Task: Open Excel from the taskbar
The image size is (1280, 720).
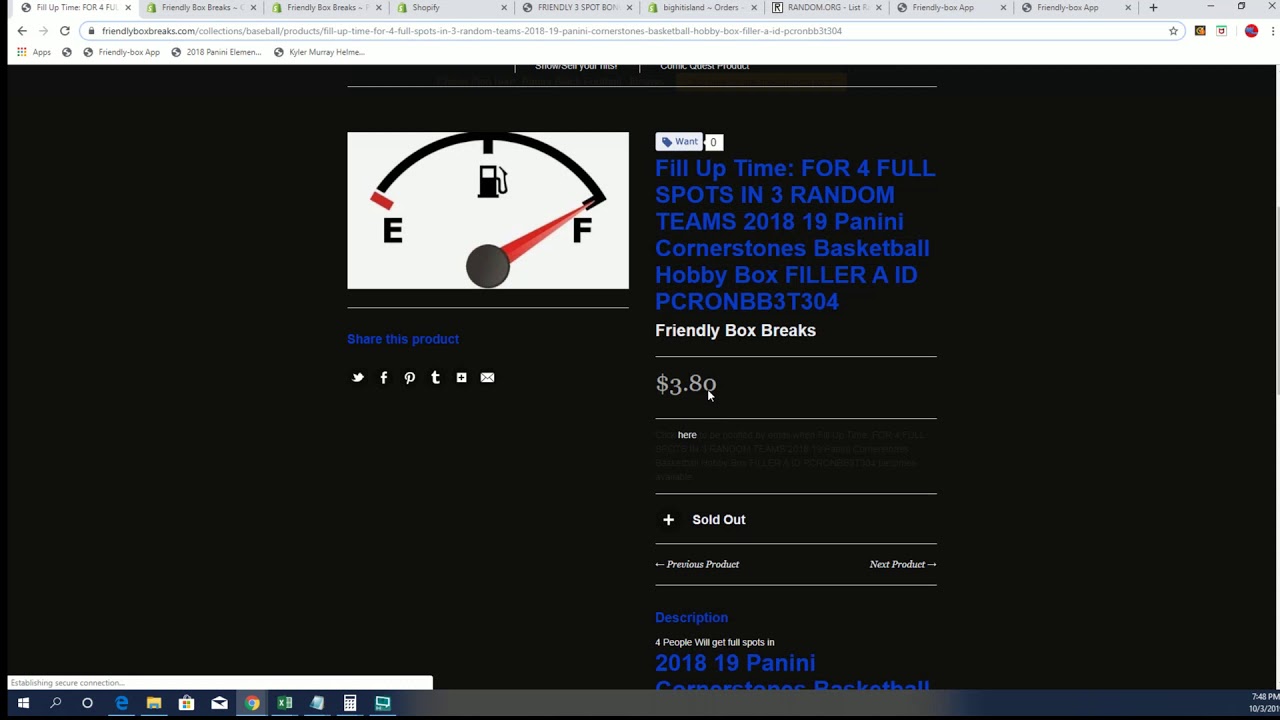Action: 285,704
